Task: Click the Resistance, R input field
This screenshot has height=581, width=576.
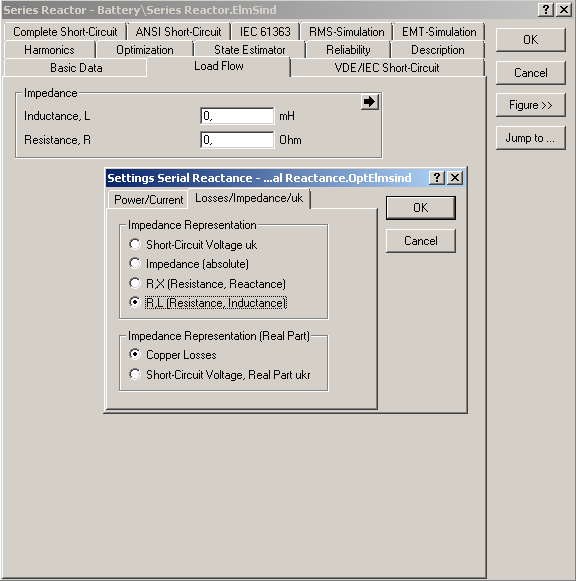Action: [237, 140]
